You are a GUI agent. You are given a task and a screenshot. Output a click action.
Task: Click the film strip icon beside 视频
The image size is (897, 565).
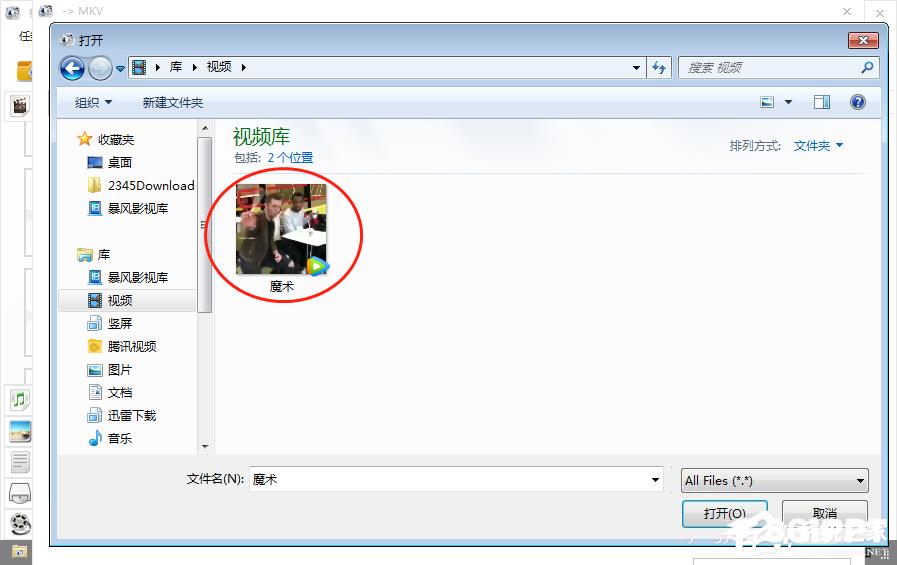(x=95, y=300)
